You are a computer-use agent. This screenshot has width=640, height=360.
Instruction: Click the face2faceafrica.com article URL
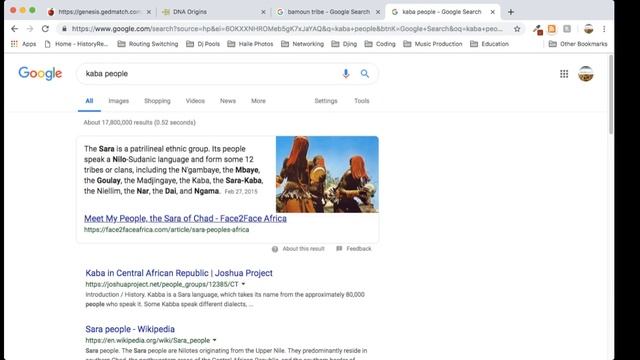point(167,229)
